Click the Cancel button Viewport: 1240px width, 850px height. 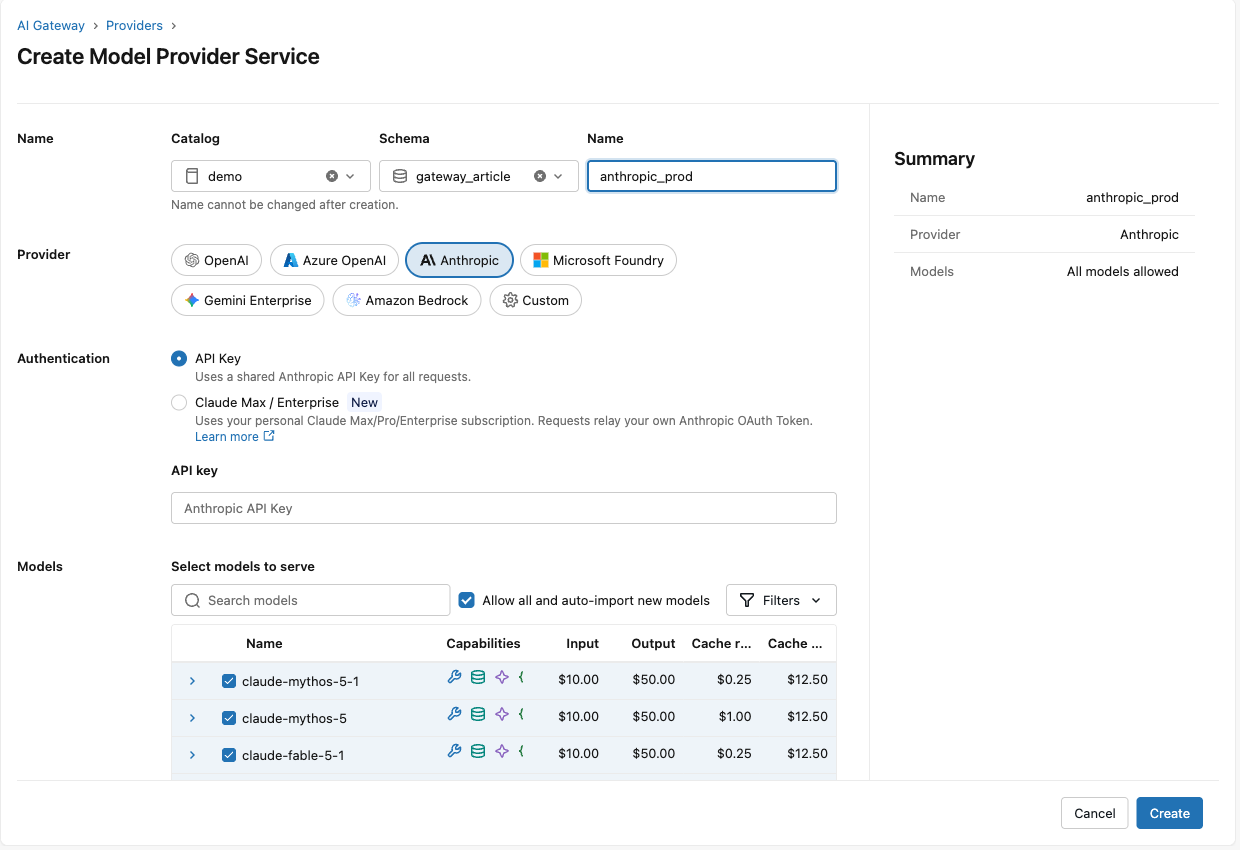1095,813
